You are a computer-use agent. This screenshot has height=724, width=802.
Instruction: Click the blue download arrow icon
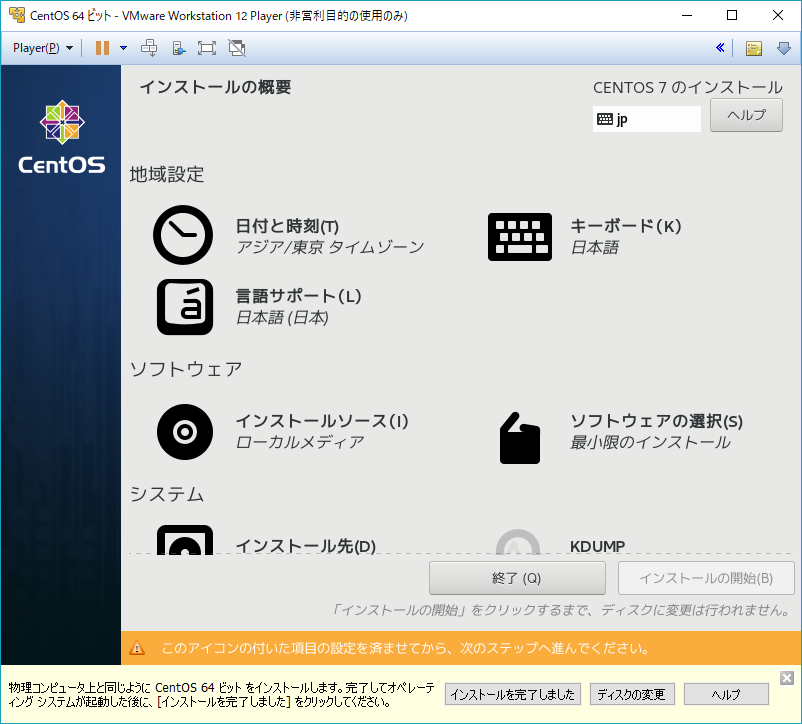click(x=784, y=48)
